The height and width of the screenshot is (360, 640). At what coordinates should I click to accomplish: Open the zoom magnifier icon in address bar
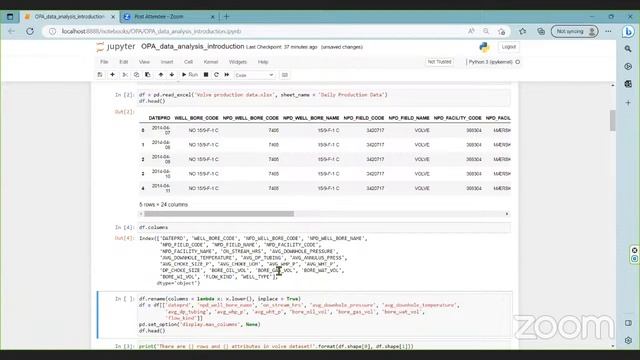pyautogui.click(x=486, y=31)
